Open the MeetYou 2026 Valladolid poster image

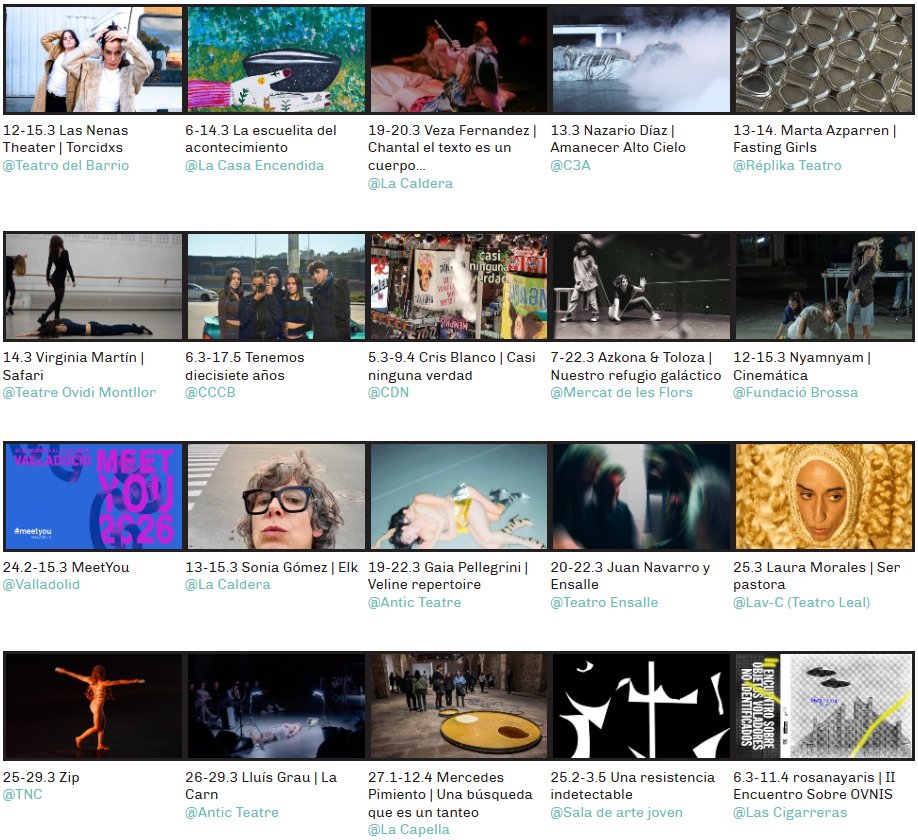click(94, 496)
